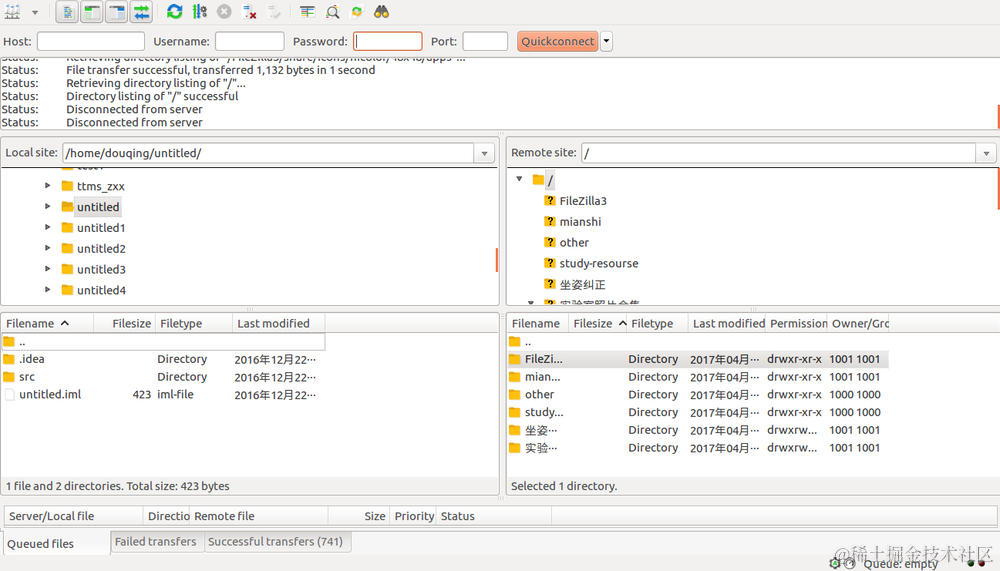Toggle directory comparison magnifier icon

pos(332,11)
